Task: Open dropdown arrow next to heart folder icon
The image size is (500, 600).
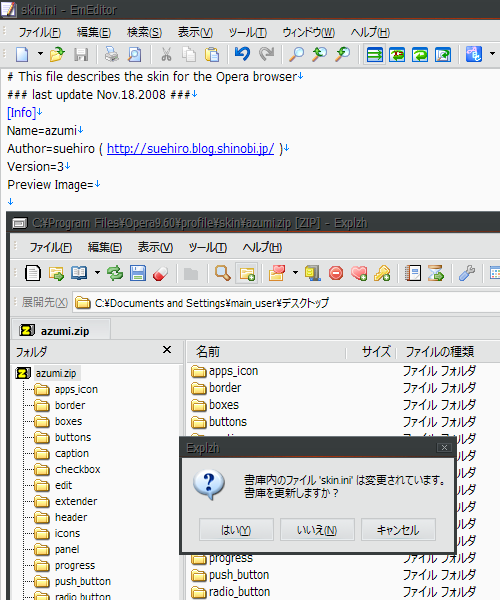Action: [x=295, y=273]
